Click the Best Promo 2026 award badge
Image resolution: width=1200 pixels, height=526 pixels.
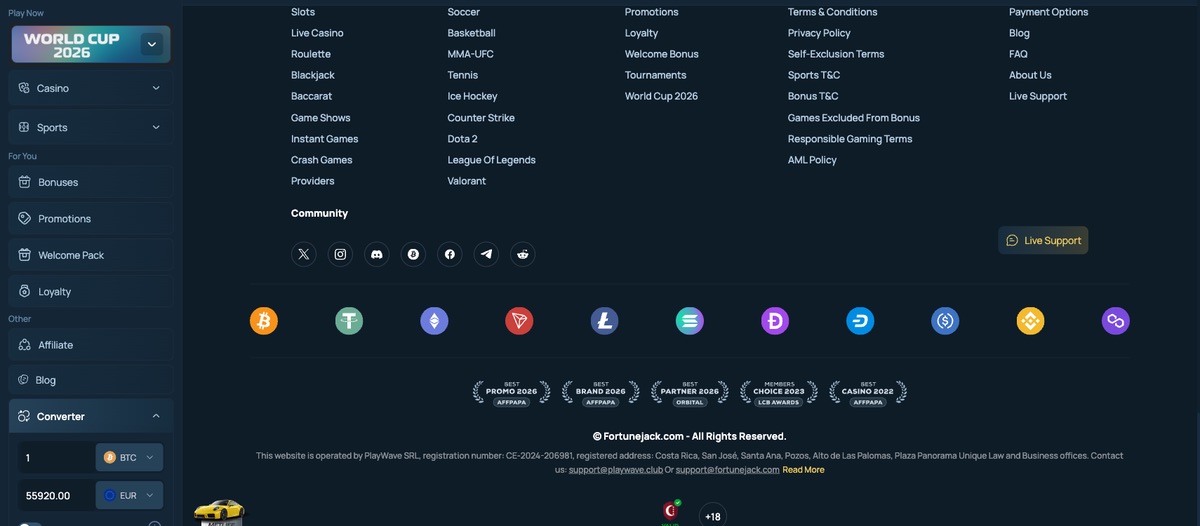(x=511, y=392)
